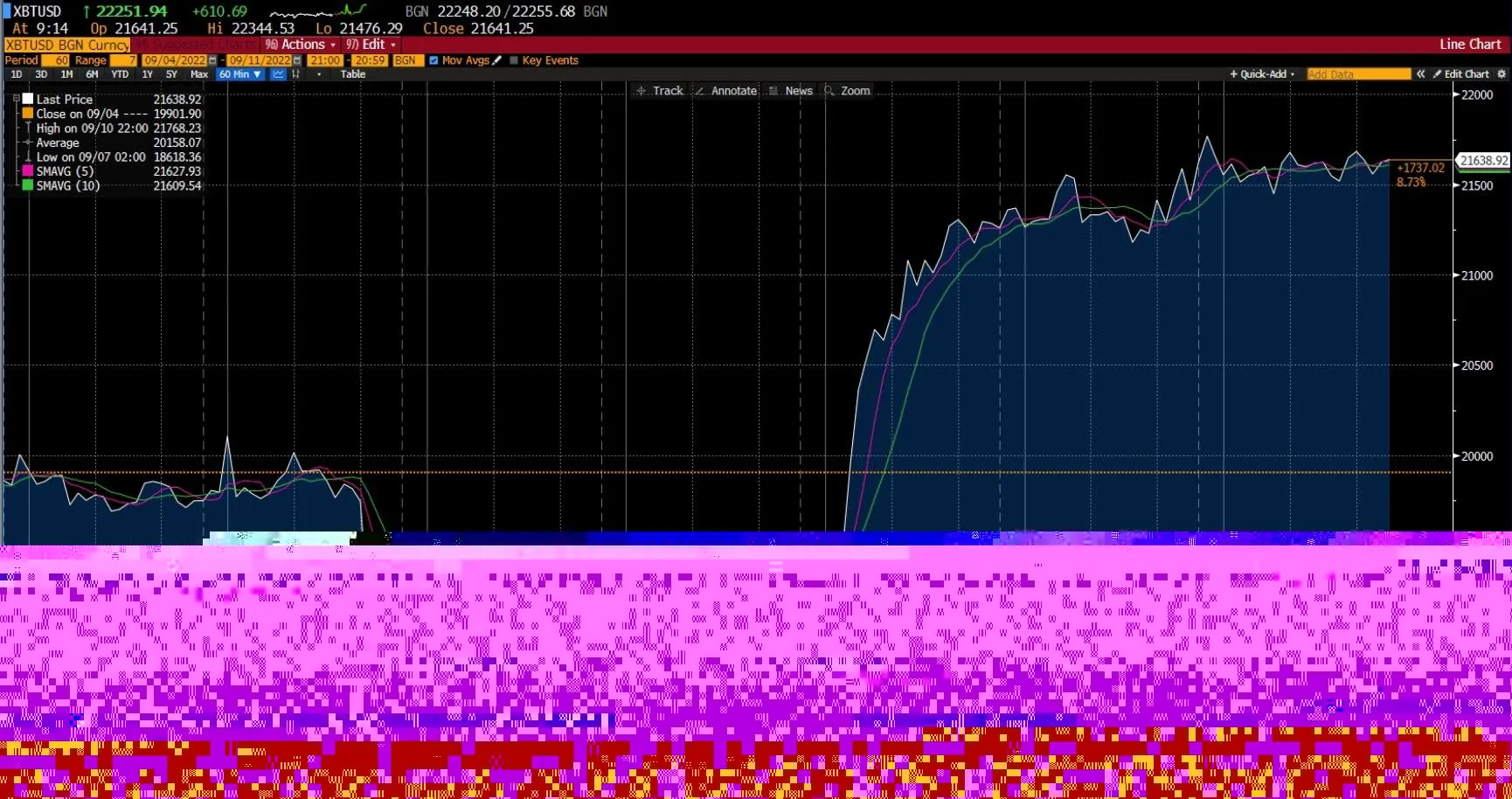Select the Max range button

coord(199,73)
